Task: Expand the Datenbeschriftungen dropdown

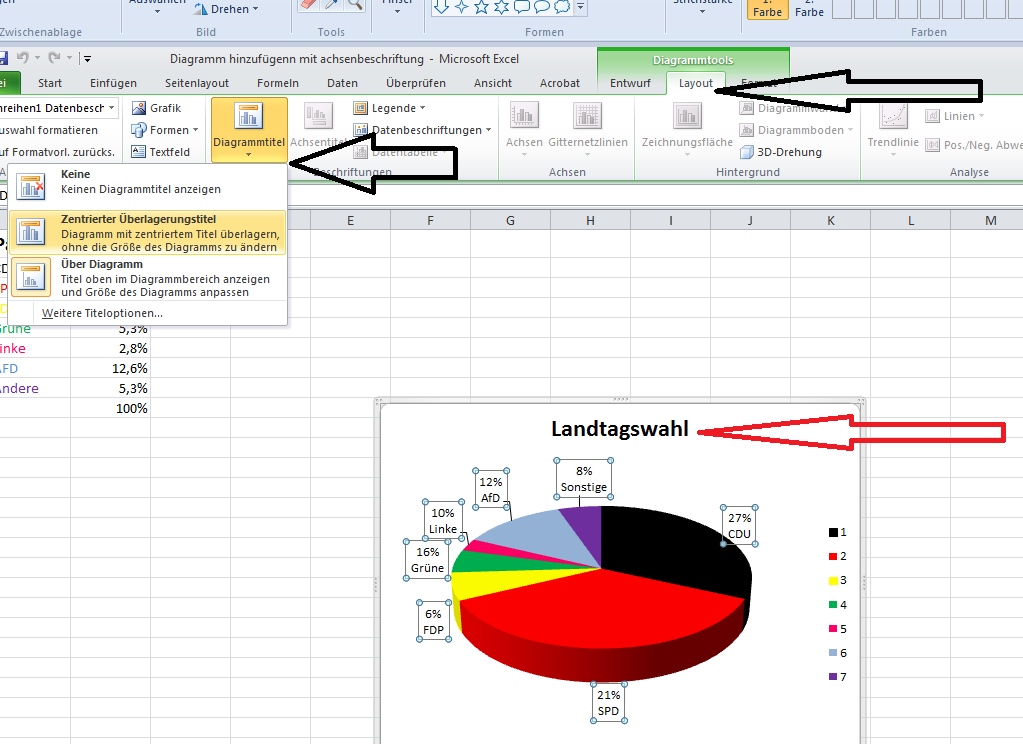Action: tap(425, 130)
